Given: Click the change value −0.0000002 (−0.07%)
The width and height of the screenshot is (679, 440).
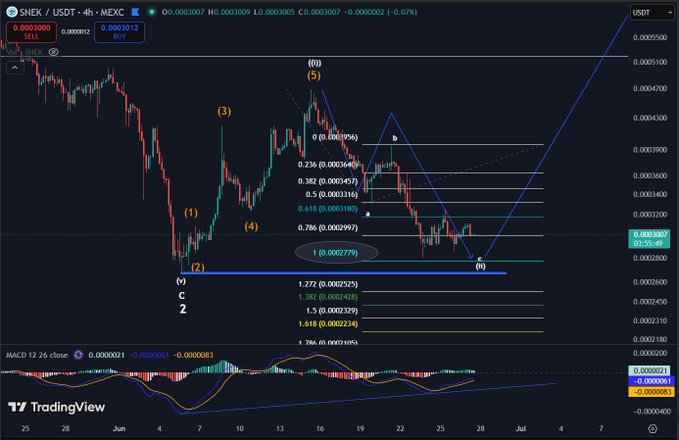Looking at the screenshot, I should point(381,12).
